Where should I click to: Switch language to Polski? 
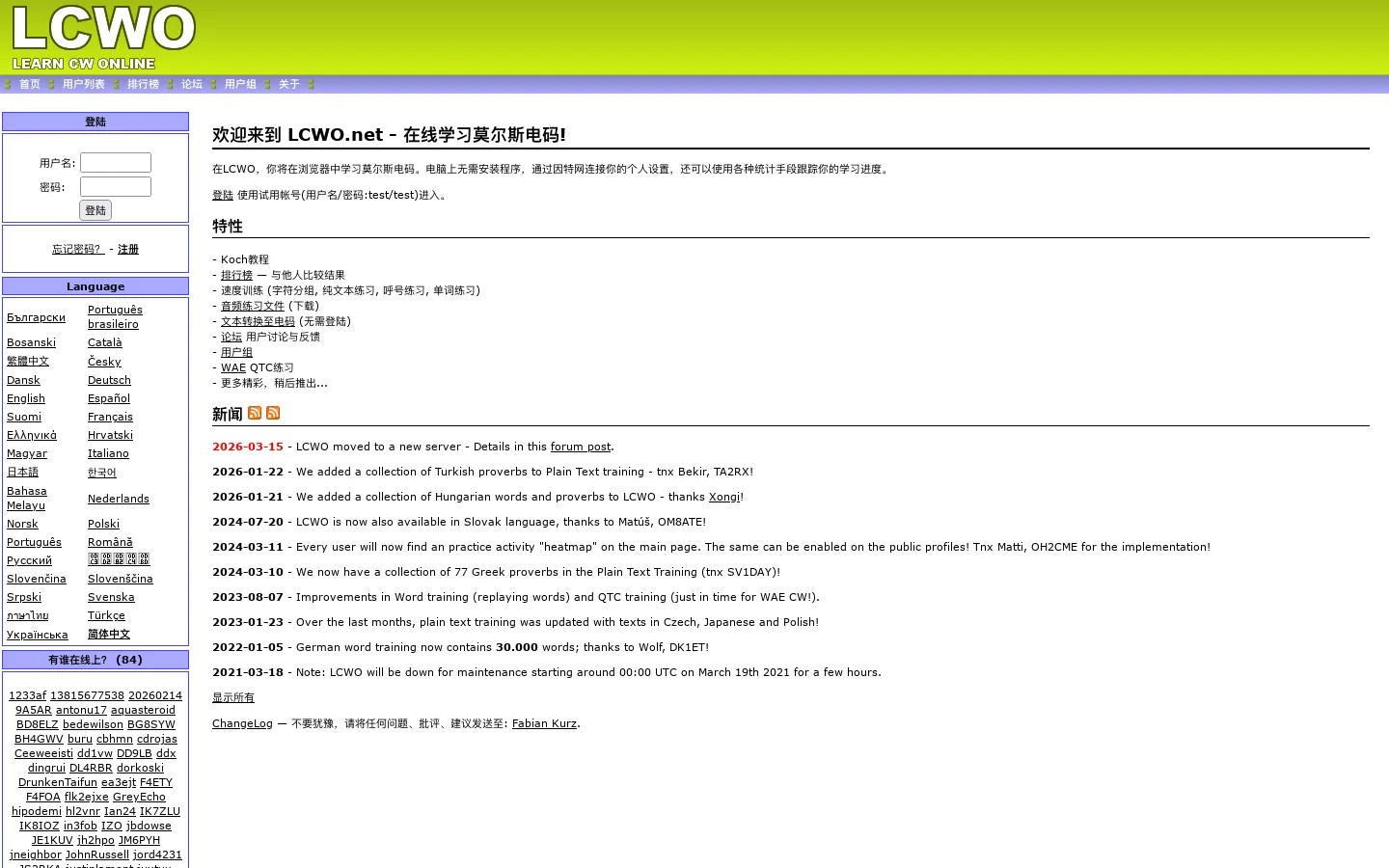103,524
